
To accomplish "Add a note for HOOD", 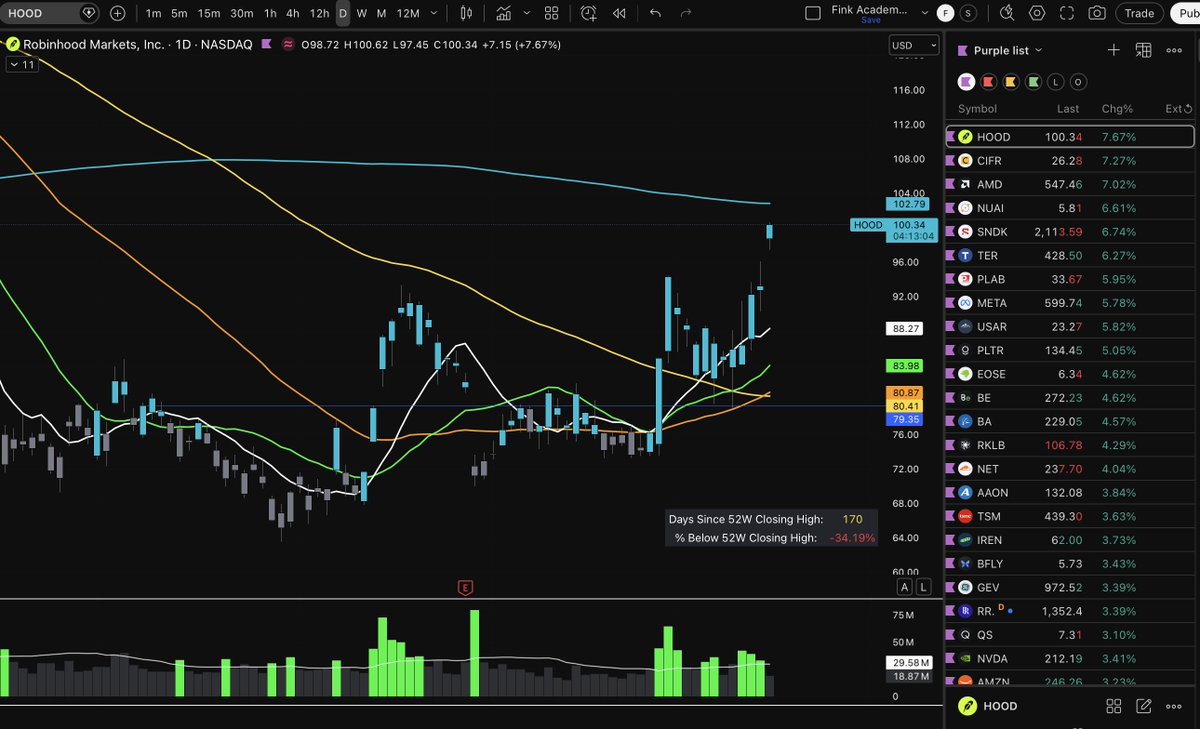I will (x=1144, y=706).
